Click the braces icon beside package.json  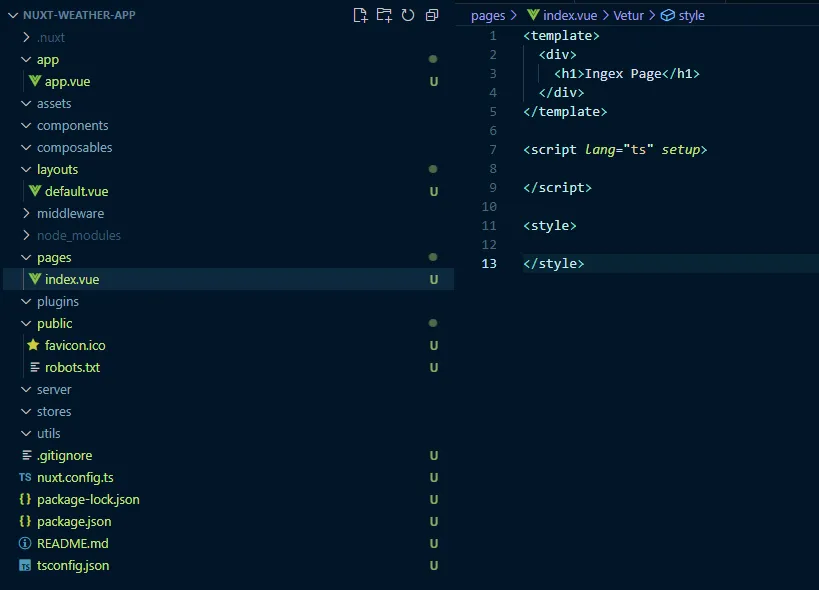pyautogui.click(x=25, y=521)
